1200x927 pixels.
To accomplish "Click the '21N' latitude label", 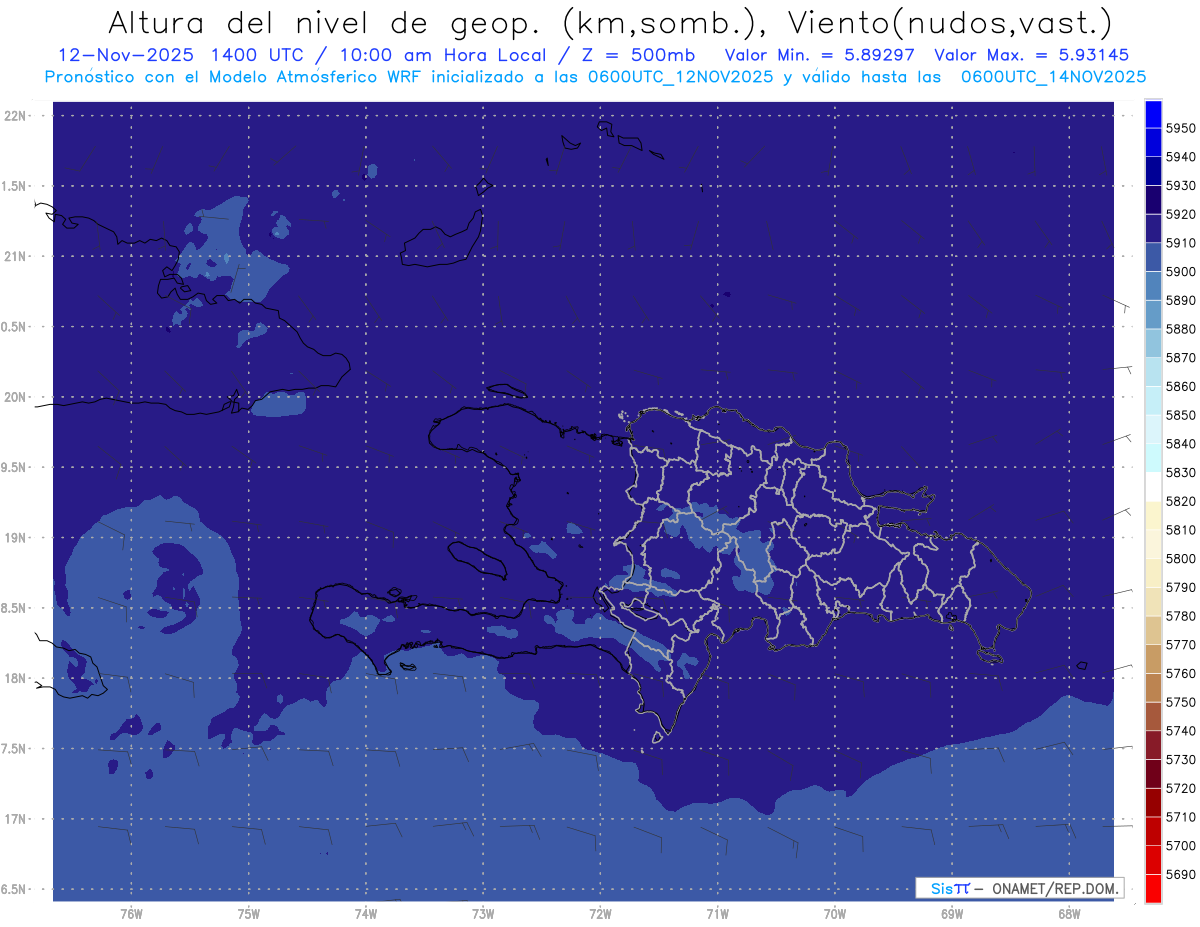I will 17,256.
